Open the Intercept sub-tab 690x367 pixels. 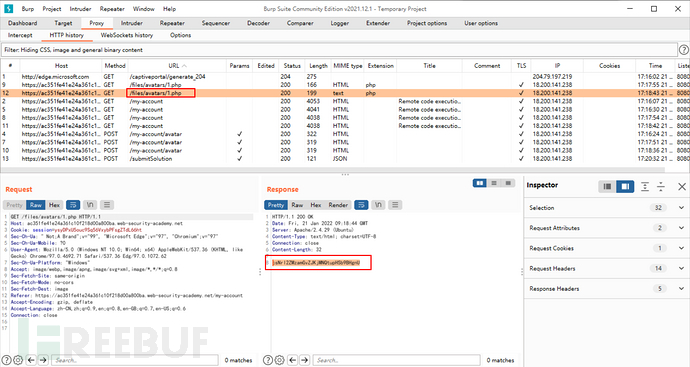point(20,35)
